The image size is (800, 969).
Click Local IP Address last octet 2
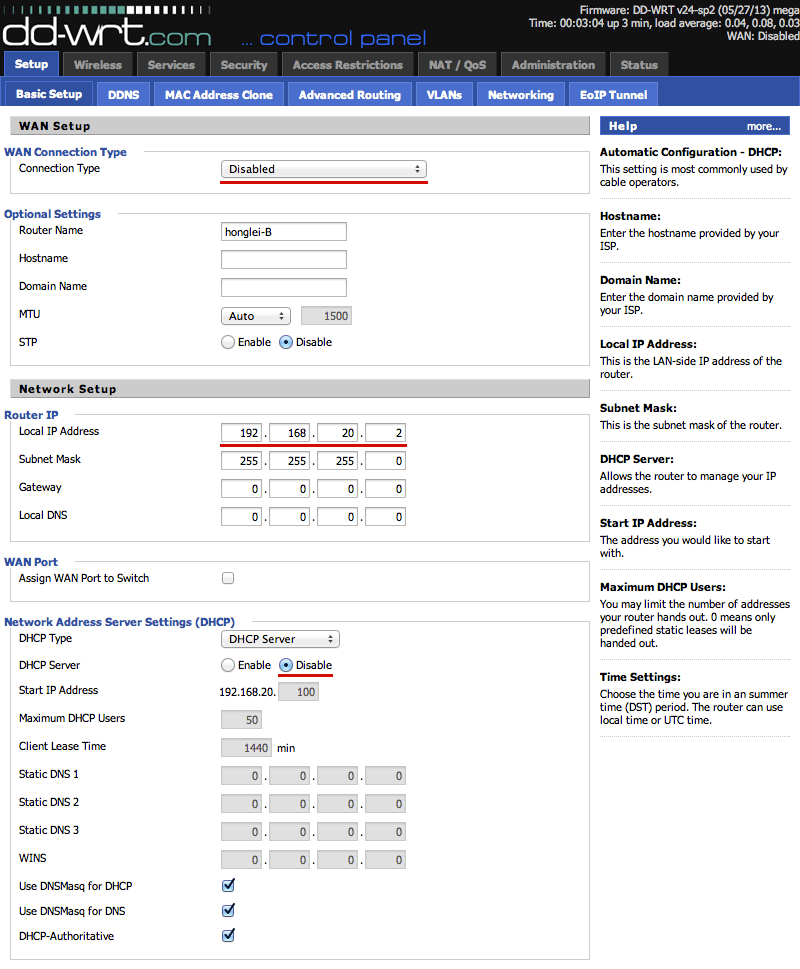pyautogui.click(x=385, y=433)
